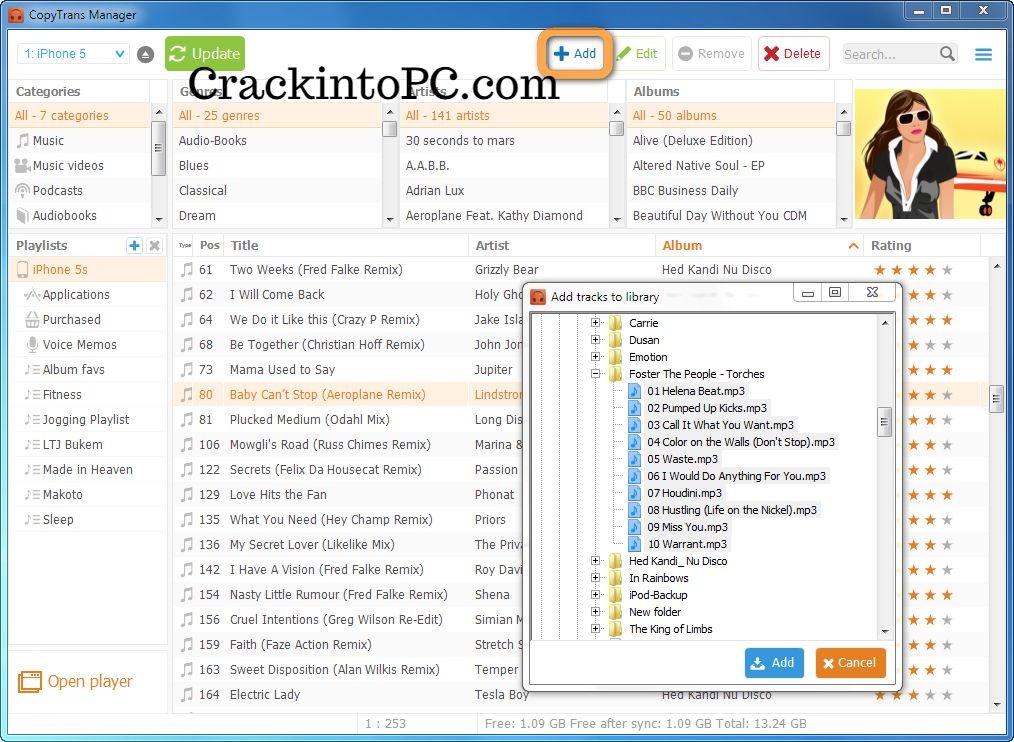Viewport: 1014px width, 742px height.
Task: Expand the Carrie folder
Action: [x=595, y=322]
